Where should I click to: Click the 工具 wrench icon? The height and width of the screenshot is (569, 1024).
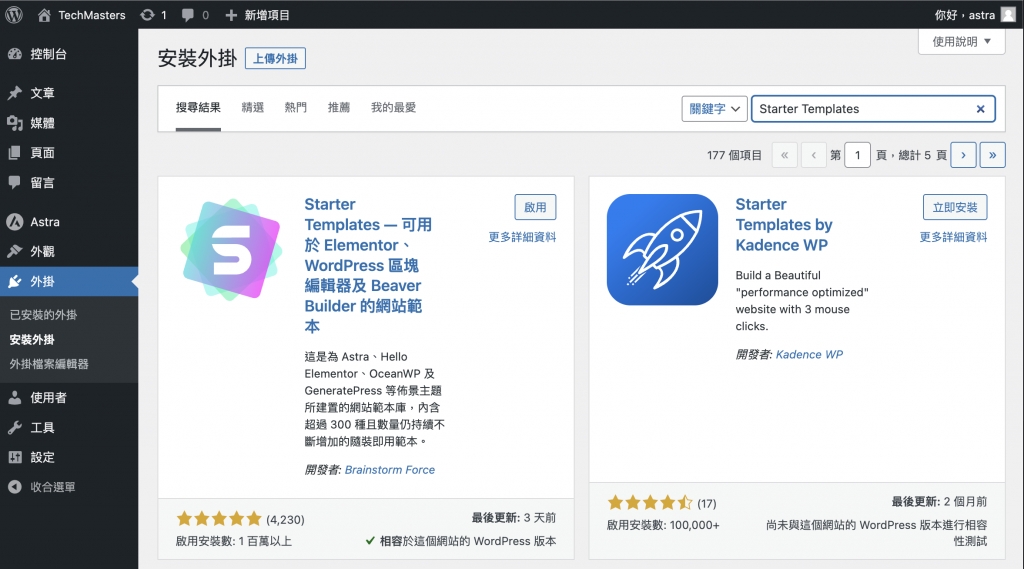click(x=15, y=427)
